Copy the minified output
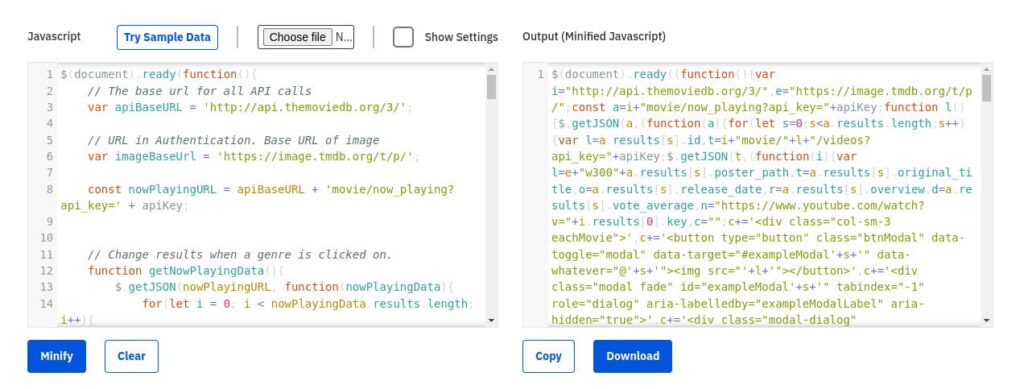1024x389 pixels. pyautogui.click(x=549, y=356)
